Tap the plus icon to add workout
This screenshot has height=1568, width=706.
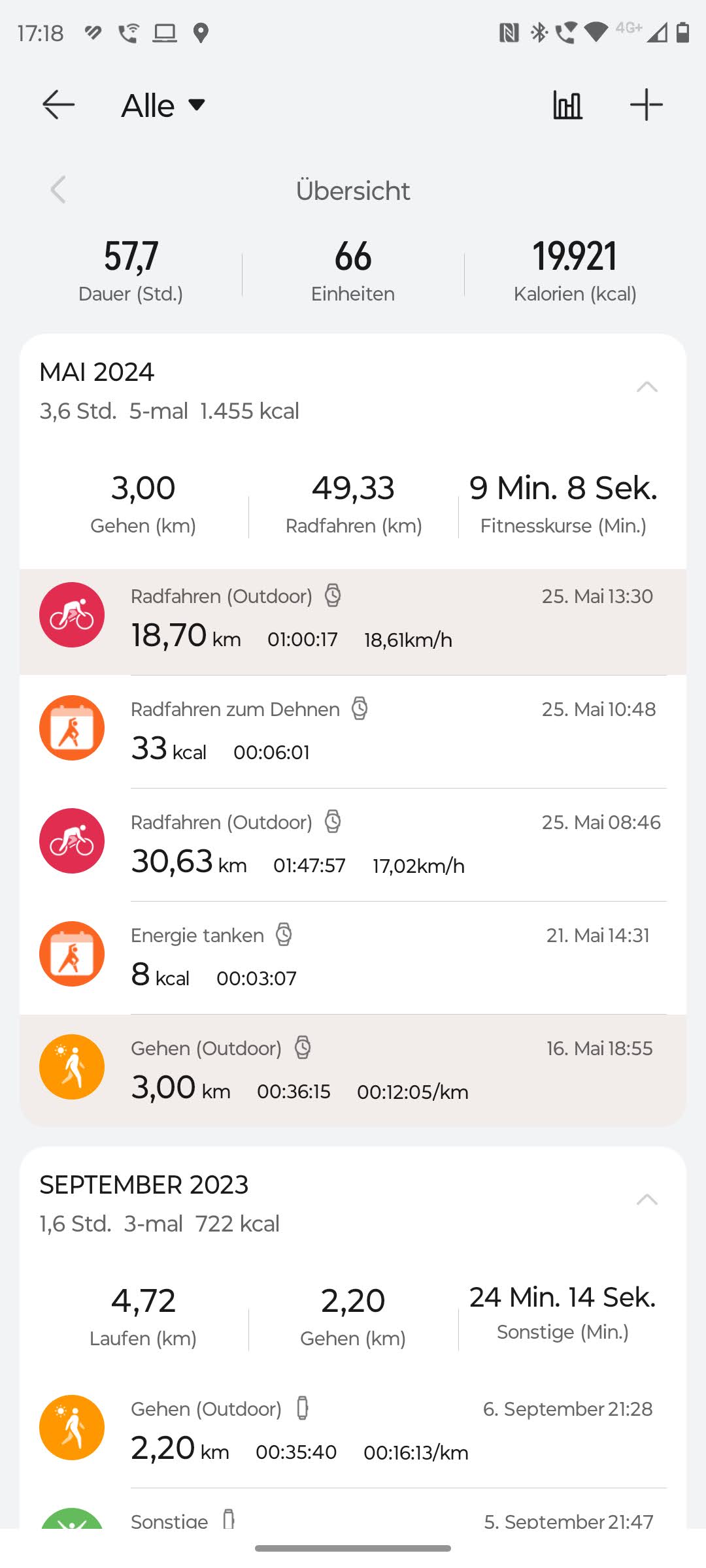point(646,105)
